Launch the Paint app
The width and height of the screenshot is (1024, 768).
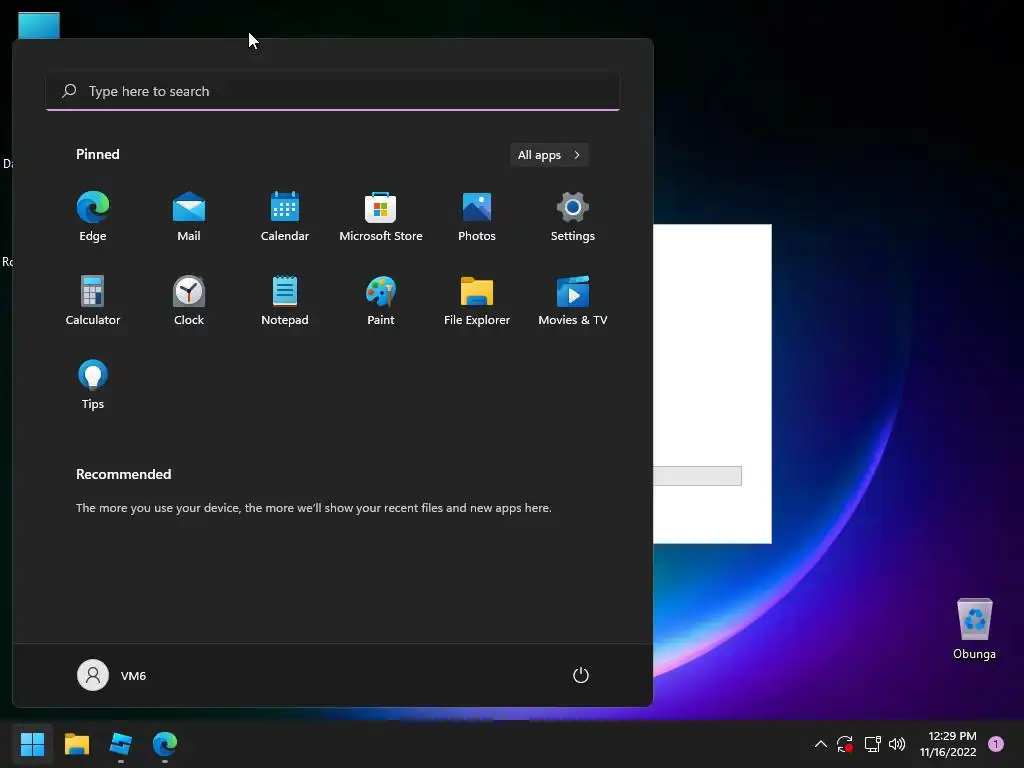[x=381, y=301]
